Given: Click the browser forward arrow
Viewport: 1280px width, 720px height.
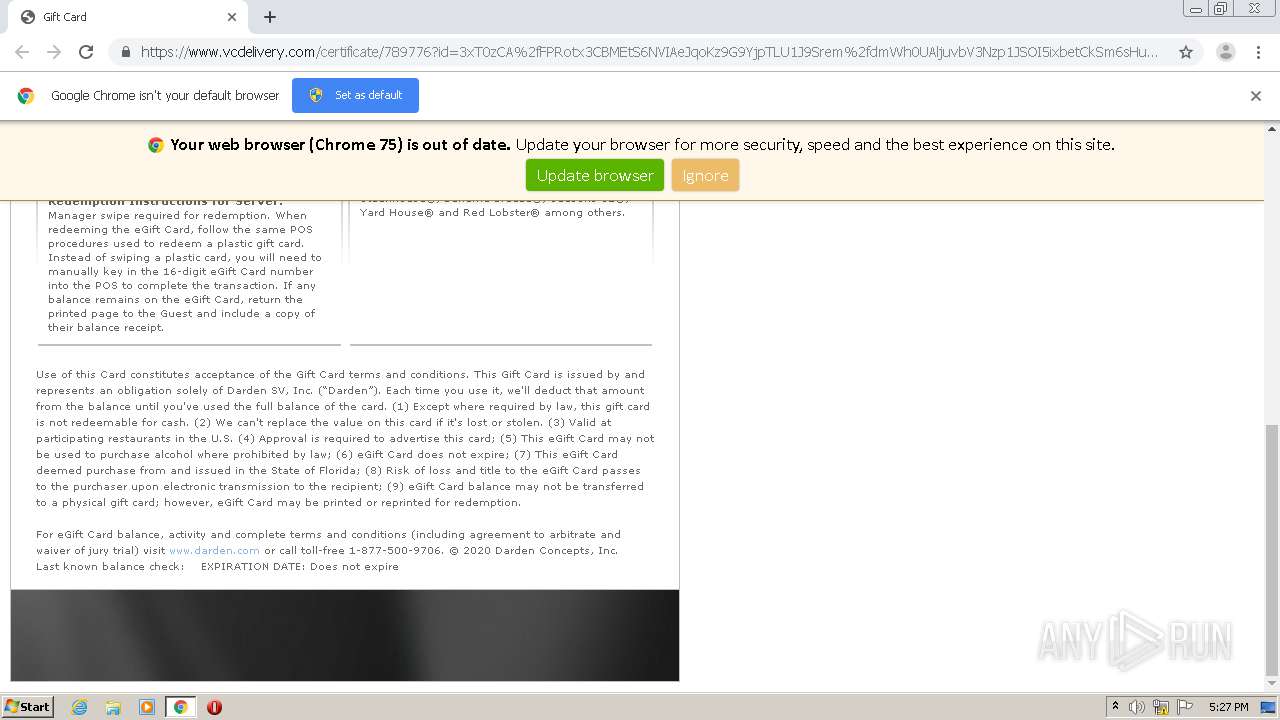Looking at the screenshot, I should pos(54,52).
